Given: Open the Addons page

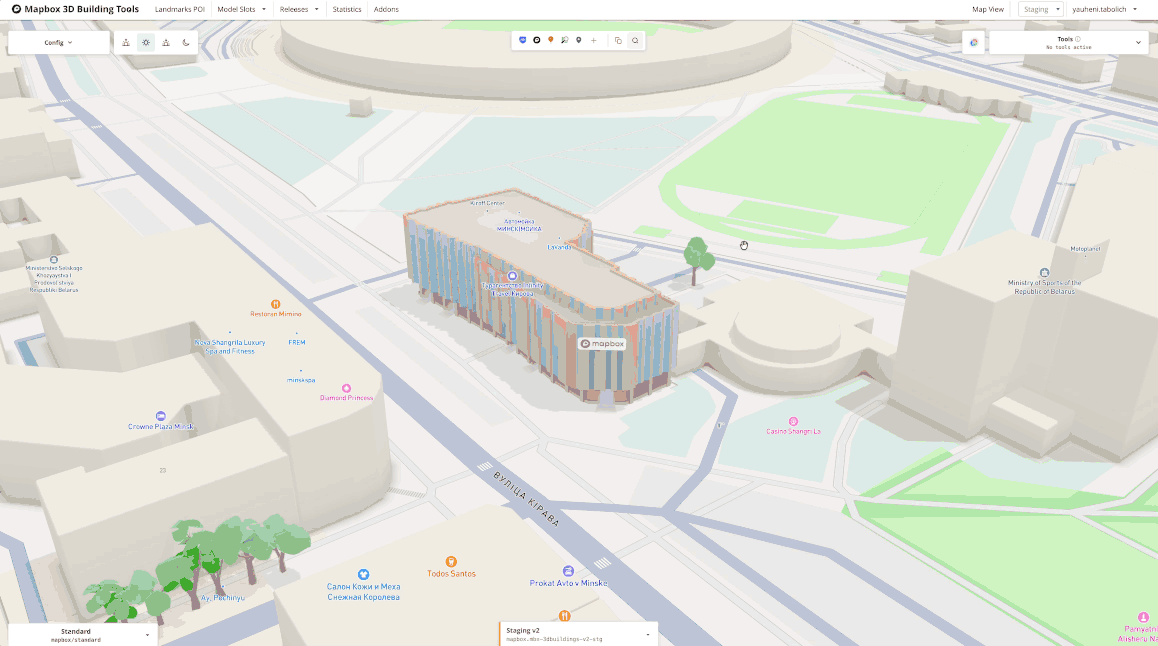Looking at the screenshot, I should click(x=386, y=10).
